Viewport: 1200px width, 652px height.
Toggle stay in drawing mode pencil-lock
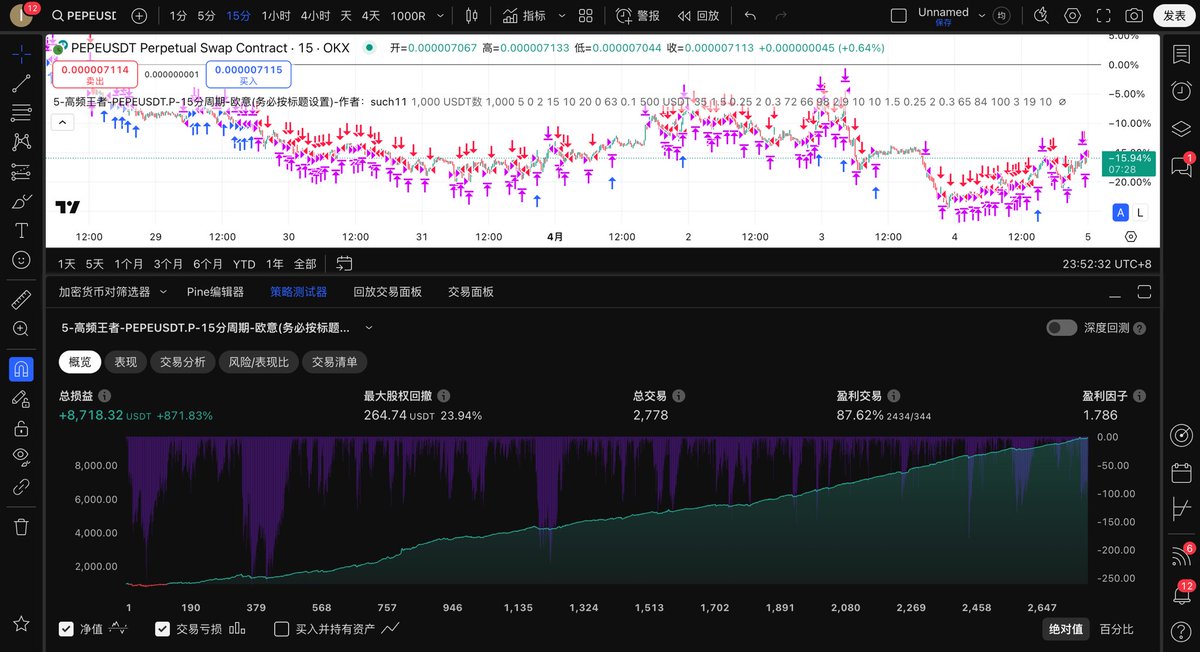21,398
